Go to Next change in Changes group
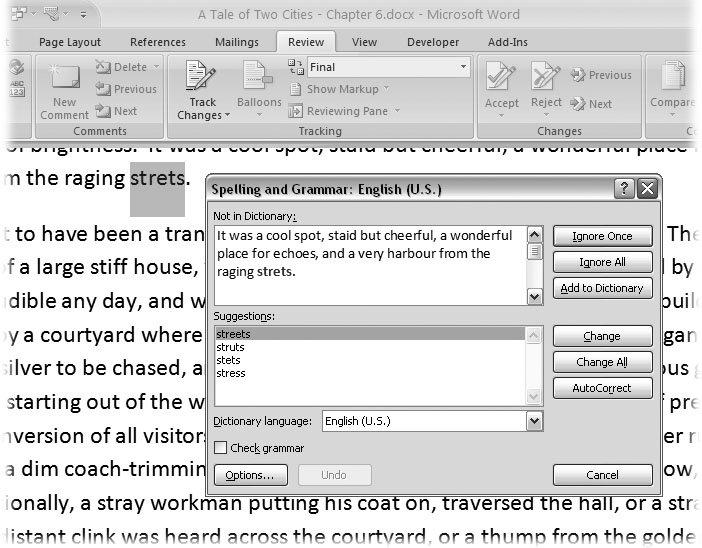Viewport: 702px width, 548px height. point(592,104)
